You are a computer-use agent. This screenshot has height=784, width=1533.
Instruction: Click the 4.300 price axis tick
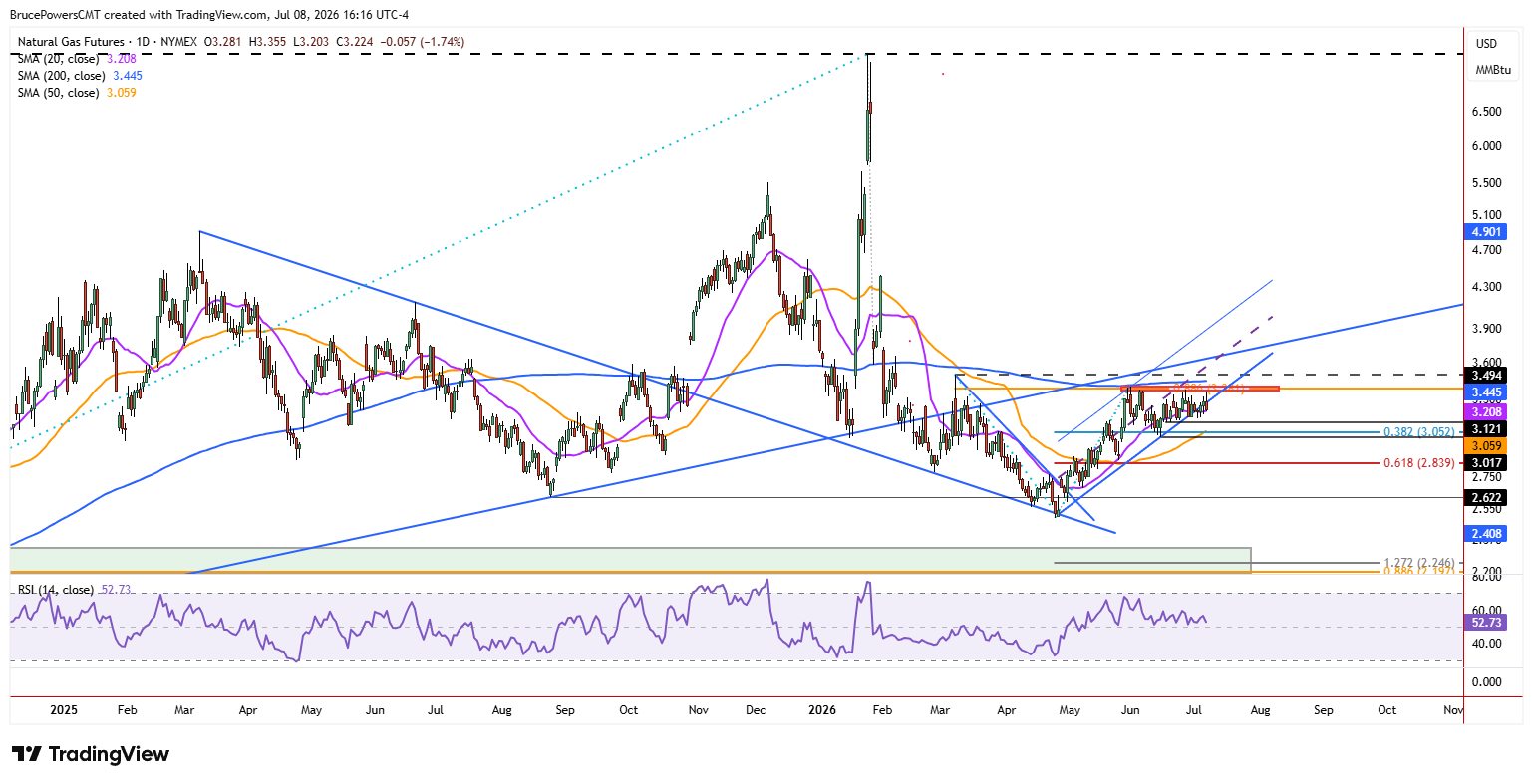pos(1487,287)
